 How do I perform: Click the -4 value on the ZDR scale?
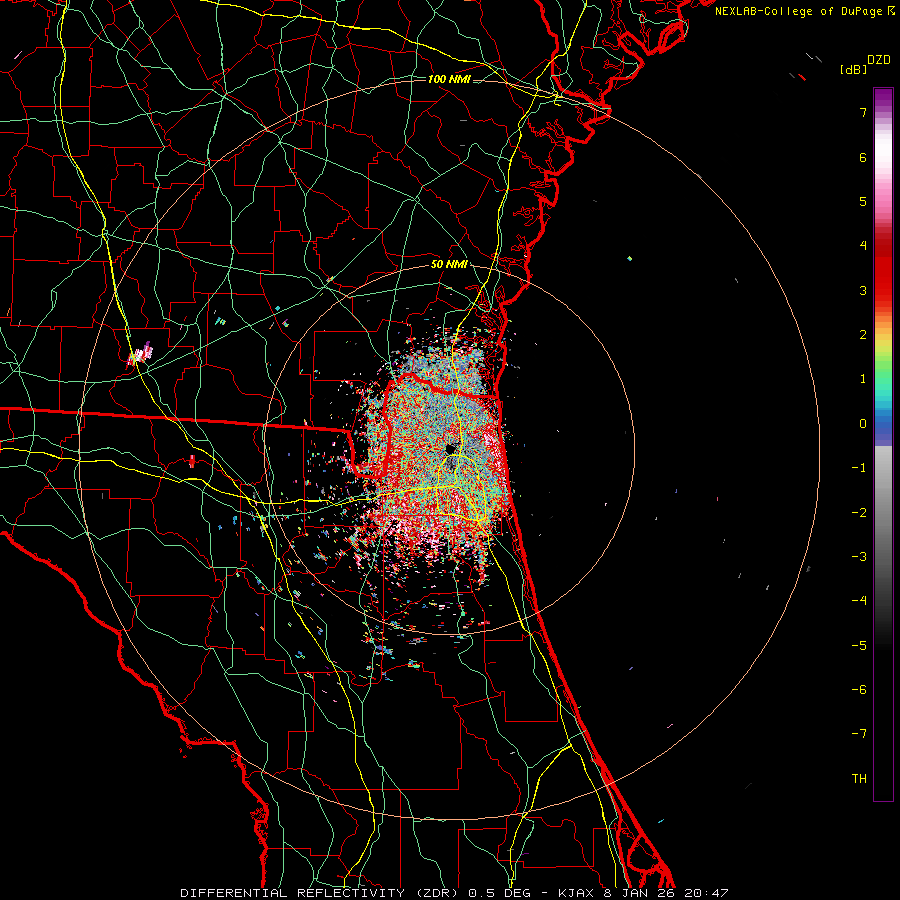pos(859,601)
